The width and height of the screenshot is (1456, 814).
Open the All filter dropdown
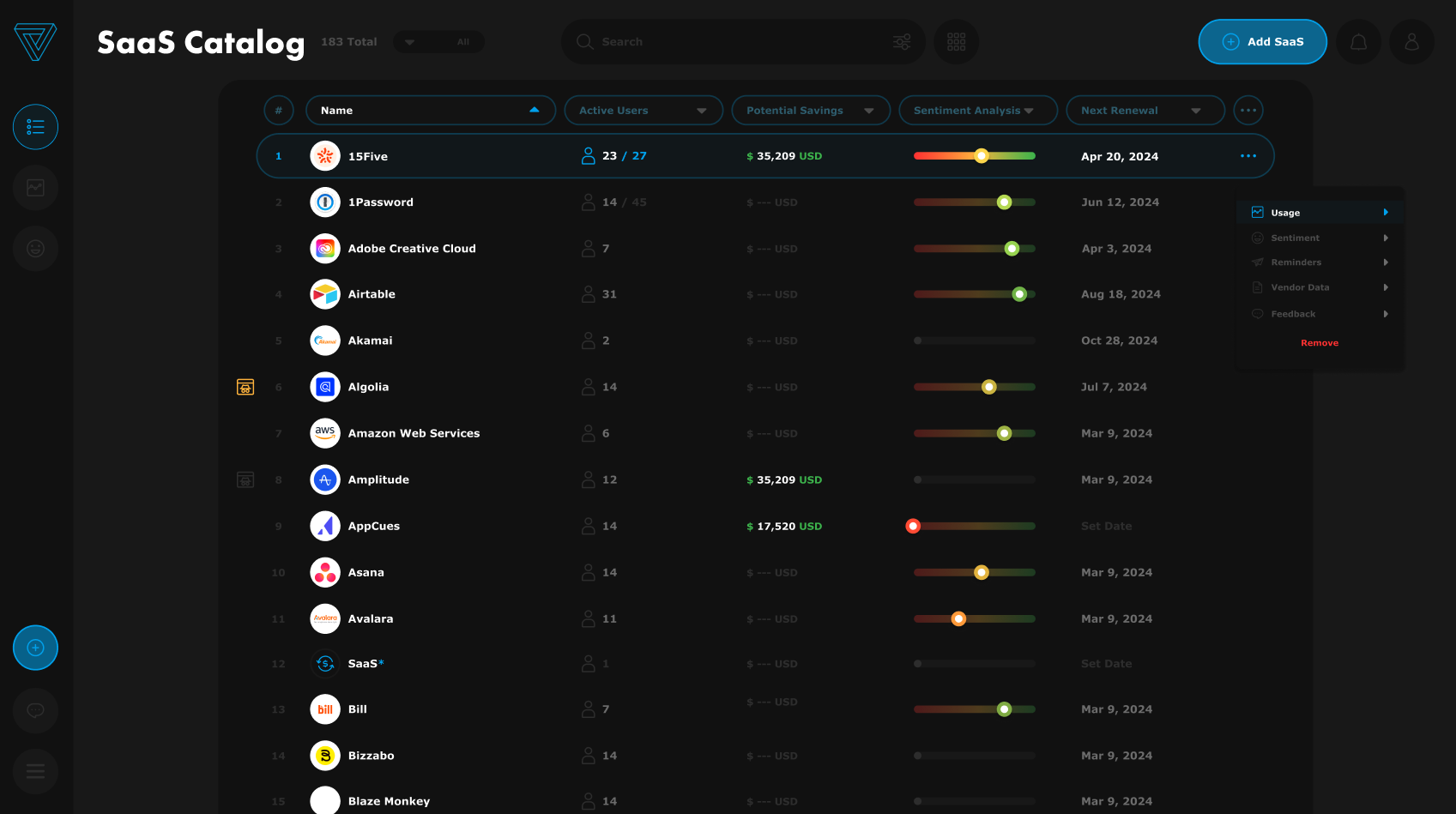click(x=438, y=41)
